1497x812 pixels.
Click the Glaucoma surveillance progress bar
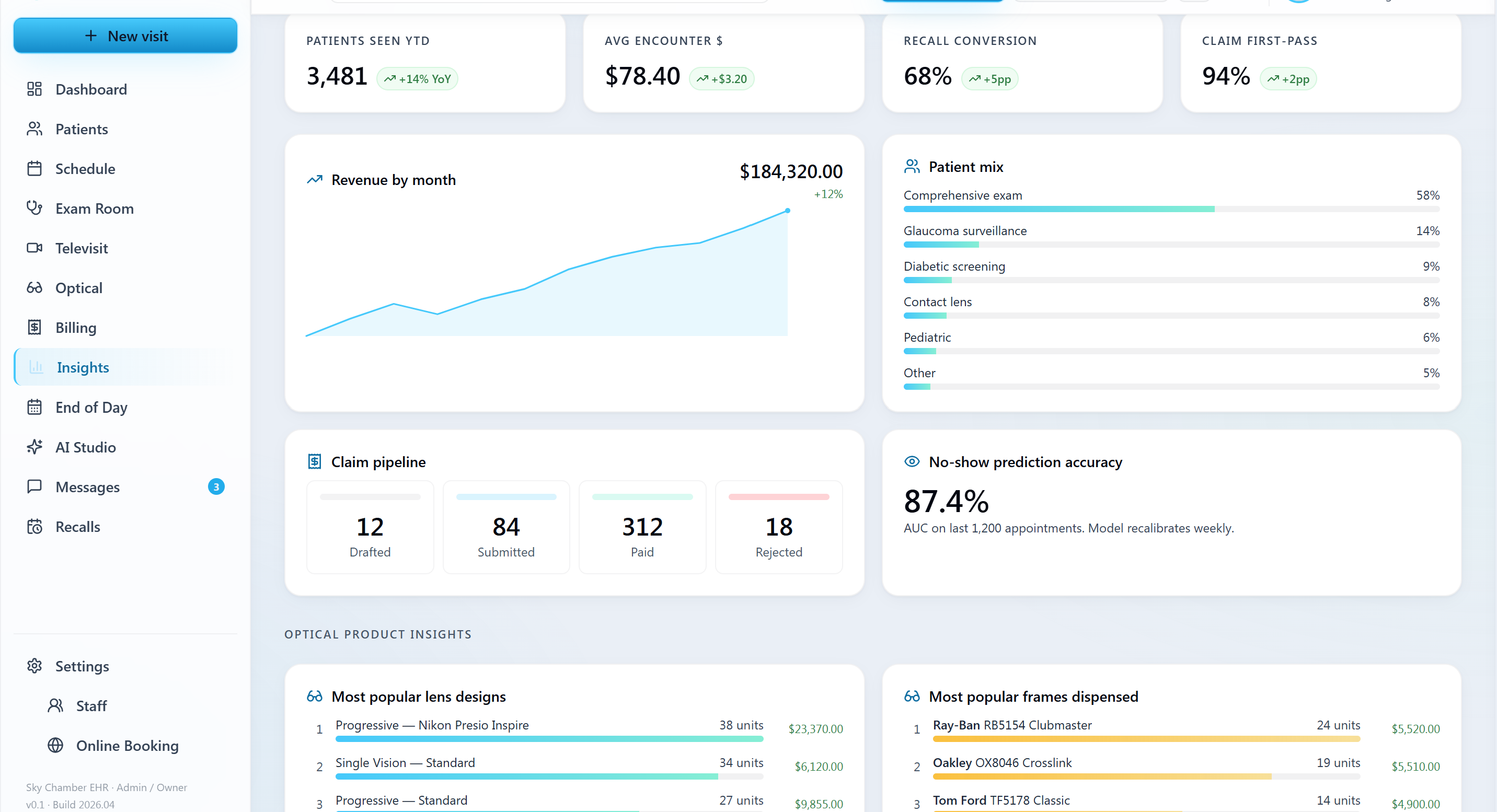point(1171,245)
